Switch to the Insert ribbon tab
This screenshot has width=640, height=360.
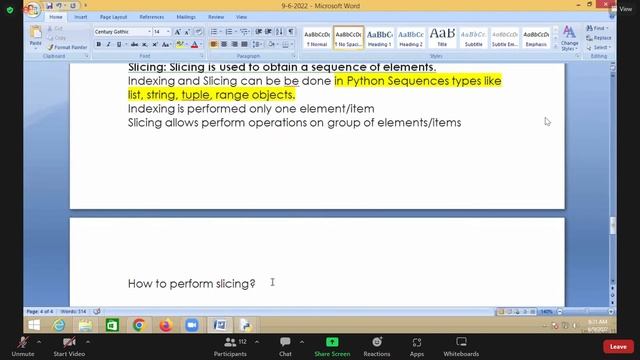[81, 17]
